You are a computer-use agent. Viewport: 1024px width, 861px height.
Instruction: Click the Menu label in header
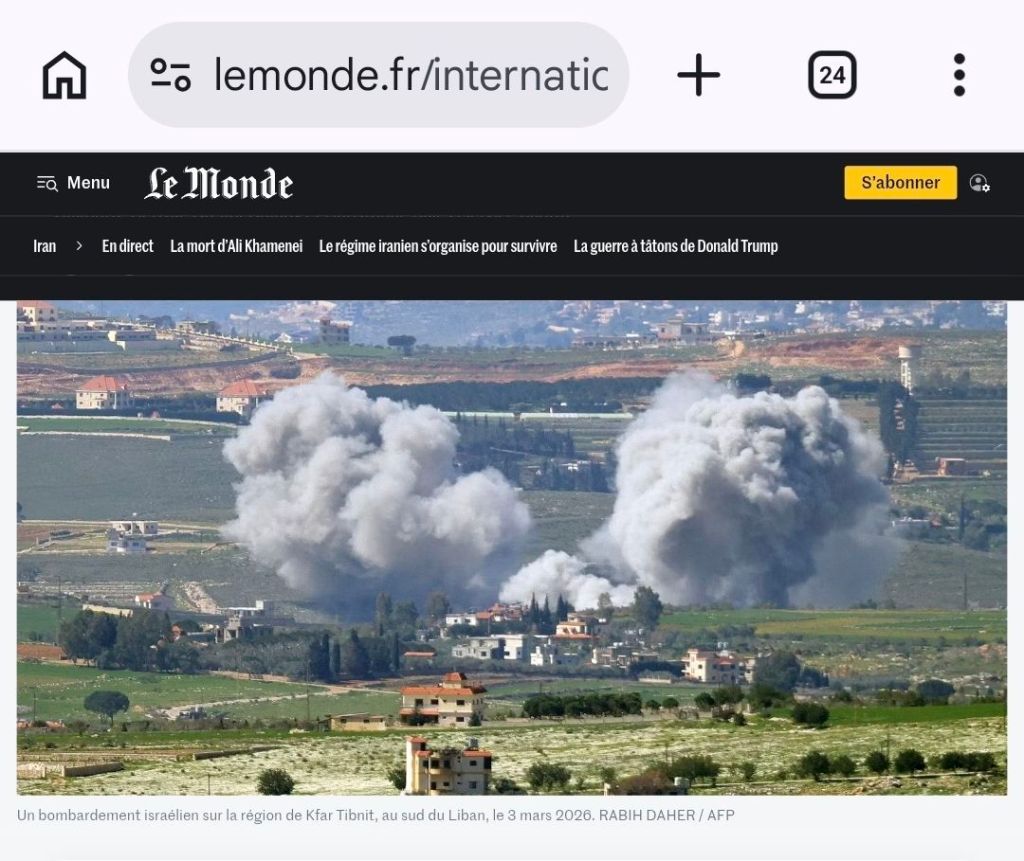point(88,183)
